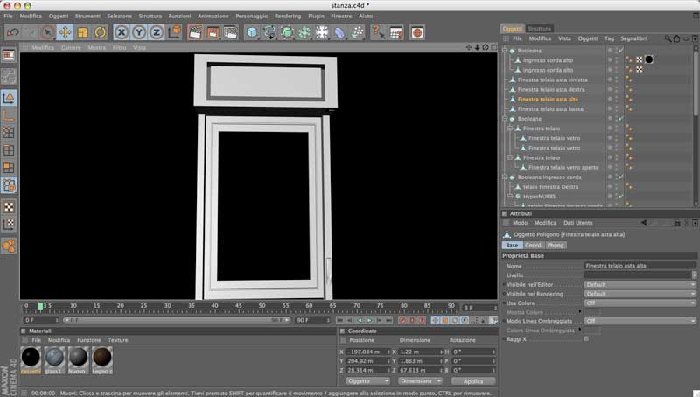700x397 pixels.
Task: Click the Render Active View clapperboard icon
Action: pyautogui.click(x=195, y=32)
